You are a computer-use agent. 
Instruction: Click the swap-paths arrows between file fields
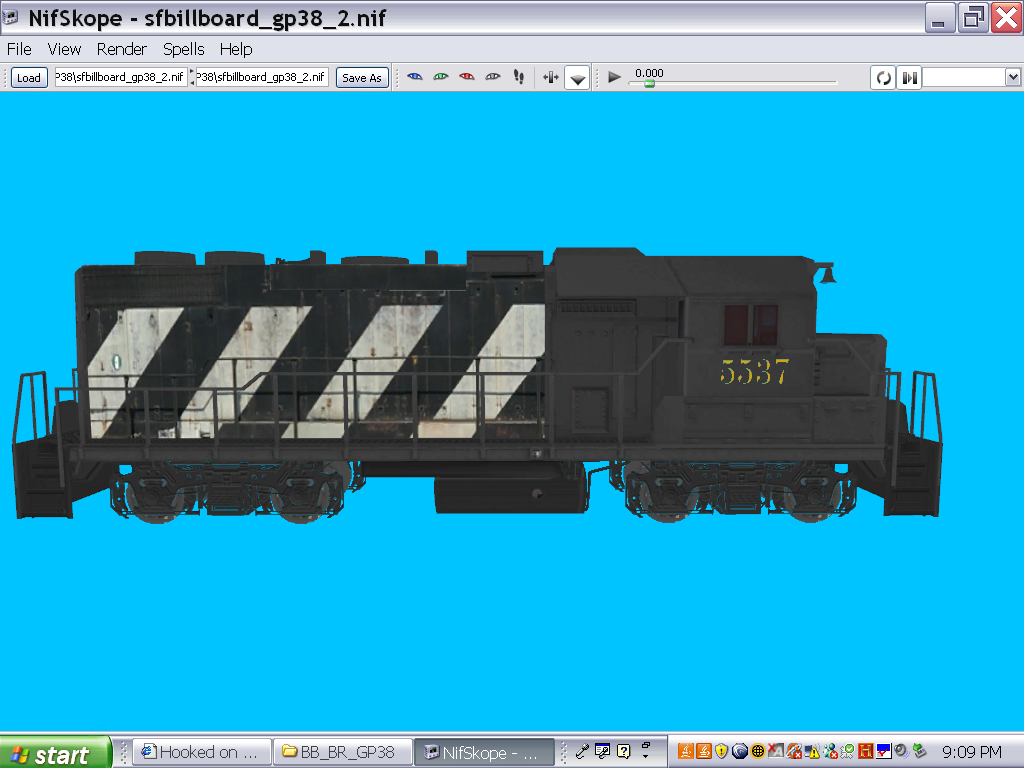click(192, 77)
